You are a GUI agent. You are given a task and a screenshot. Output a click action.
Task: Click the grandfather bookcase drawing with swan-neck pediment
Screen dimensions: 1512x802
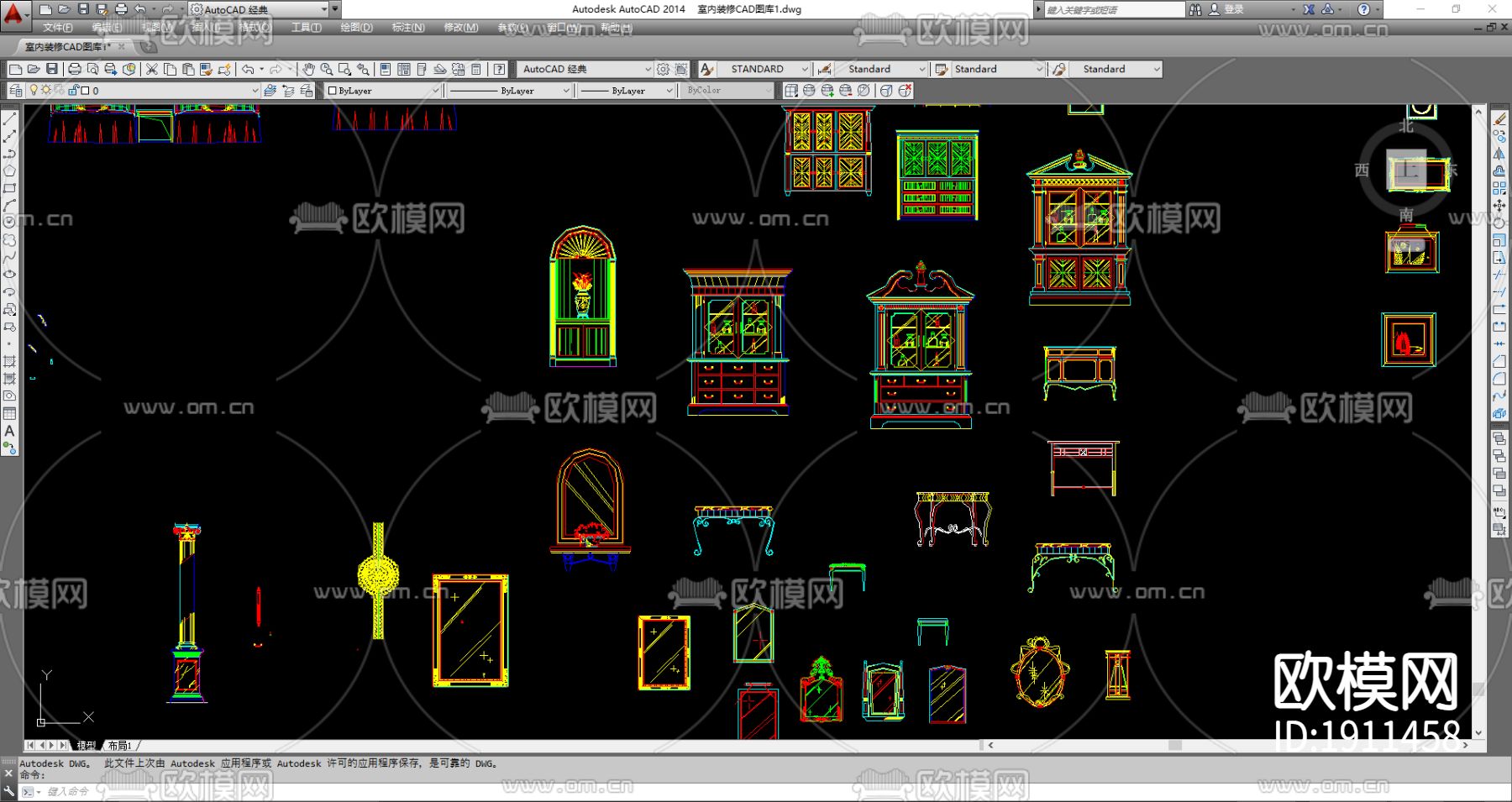[921, 345]
